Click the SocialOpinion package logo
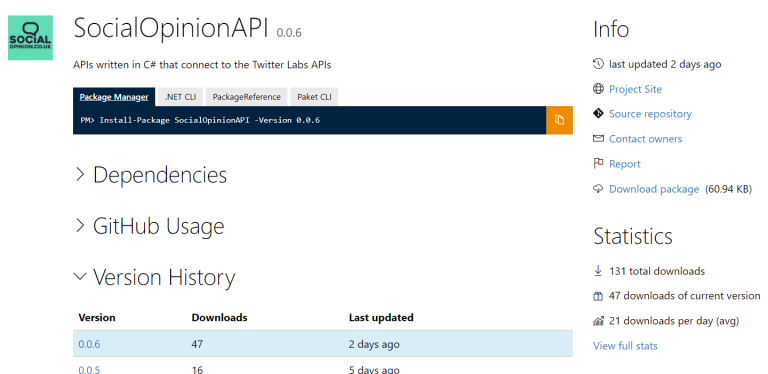 point(30,38)
